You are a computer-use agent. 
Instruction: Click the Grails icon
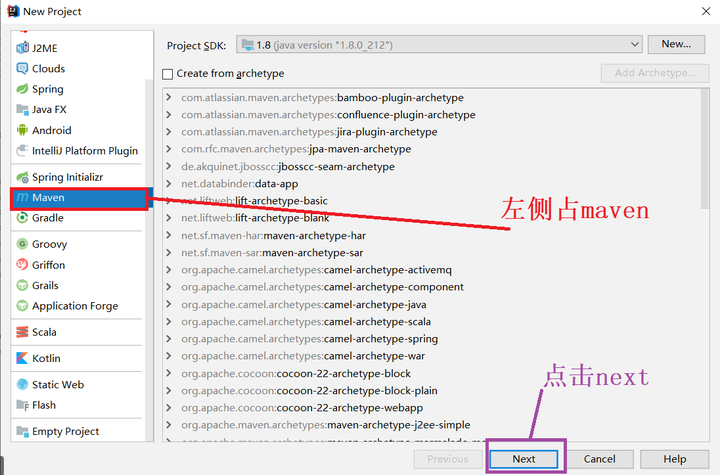click(x=22, y=285)
